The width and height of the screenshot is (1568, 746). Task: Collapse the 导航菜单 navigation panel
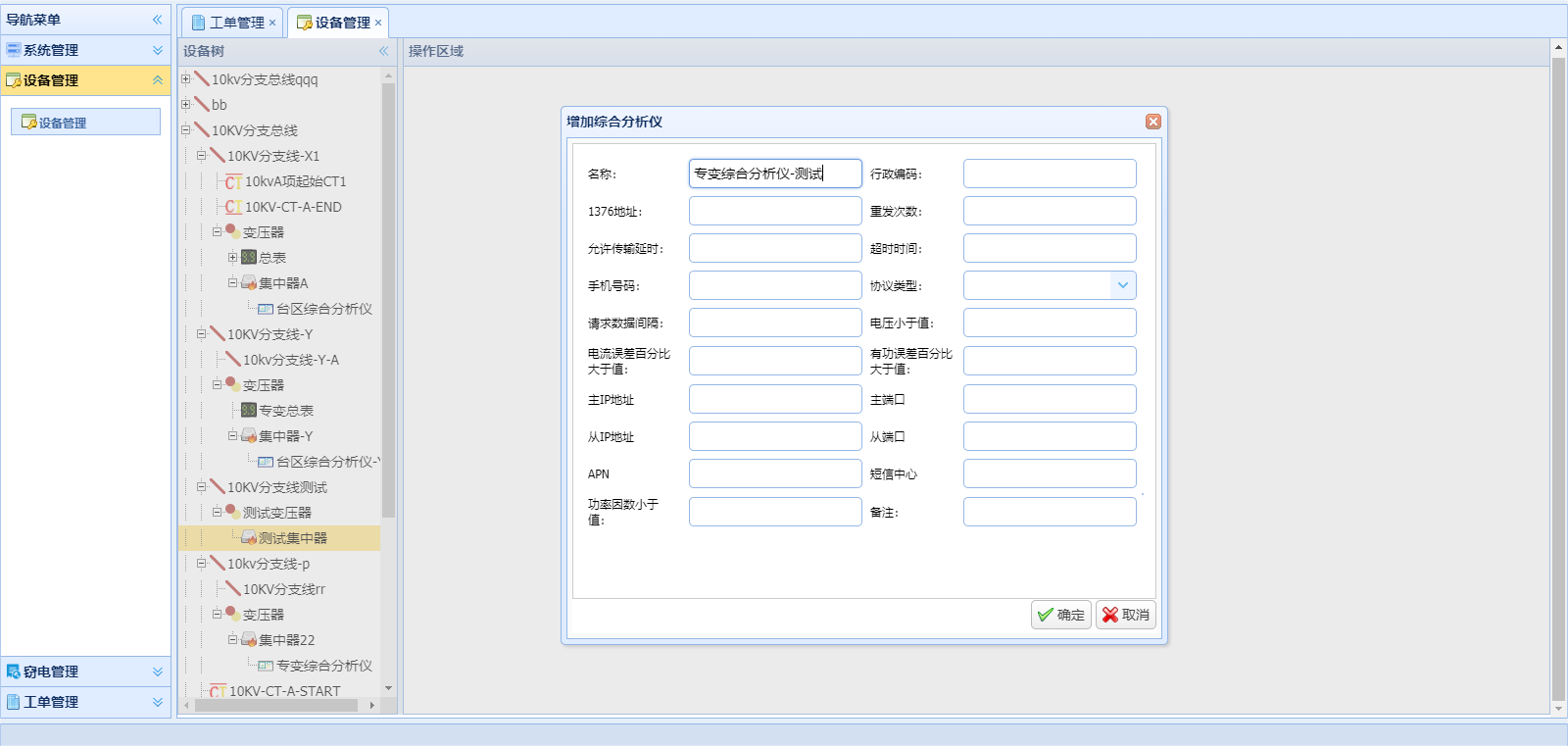(157, 20)
